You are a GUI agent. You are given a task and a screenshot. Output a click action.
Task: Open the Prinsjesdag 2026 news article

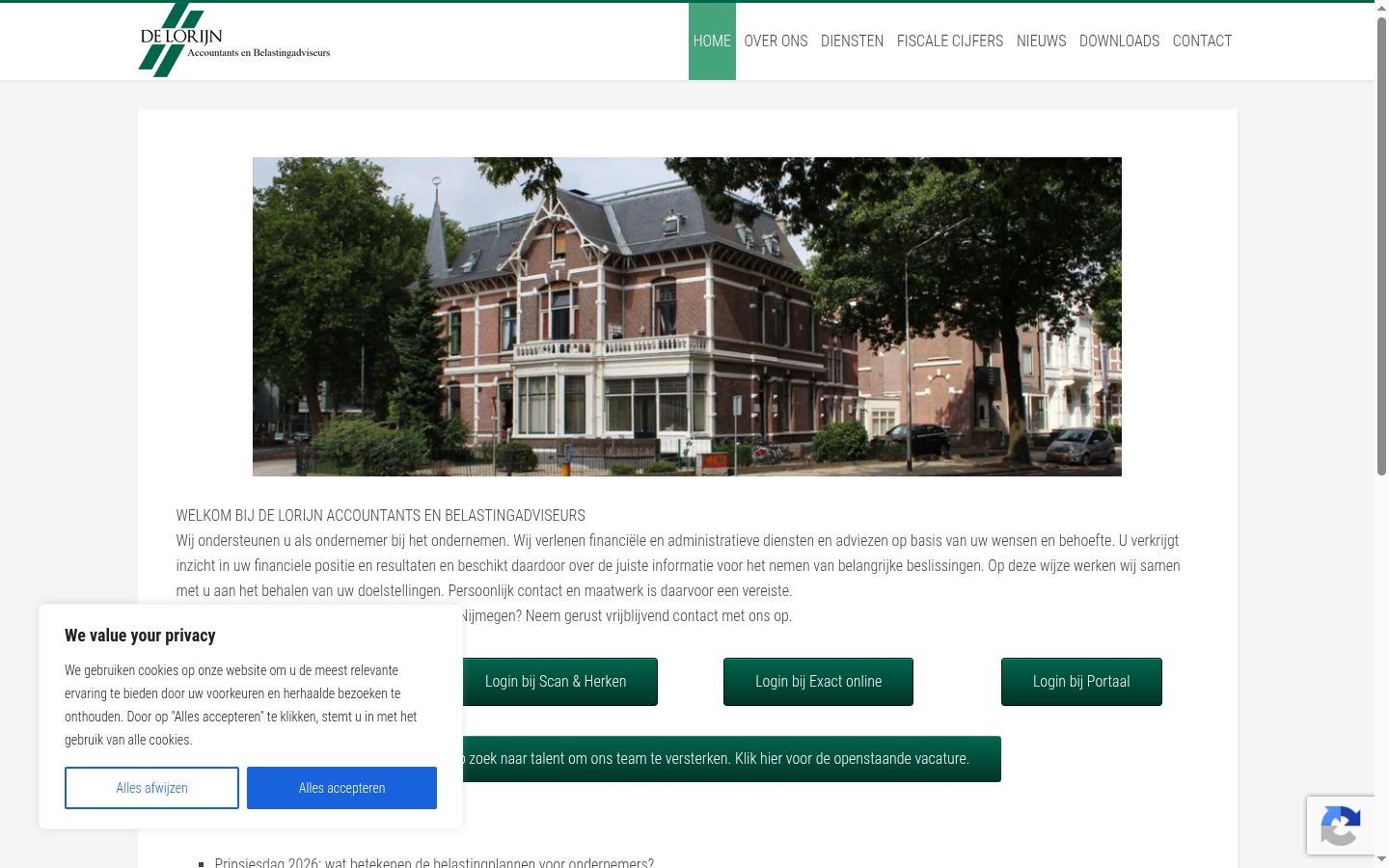point(434,862)
